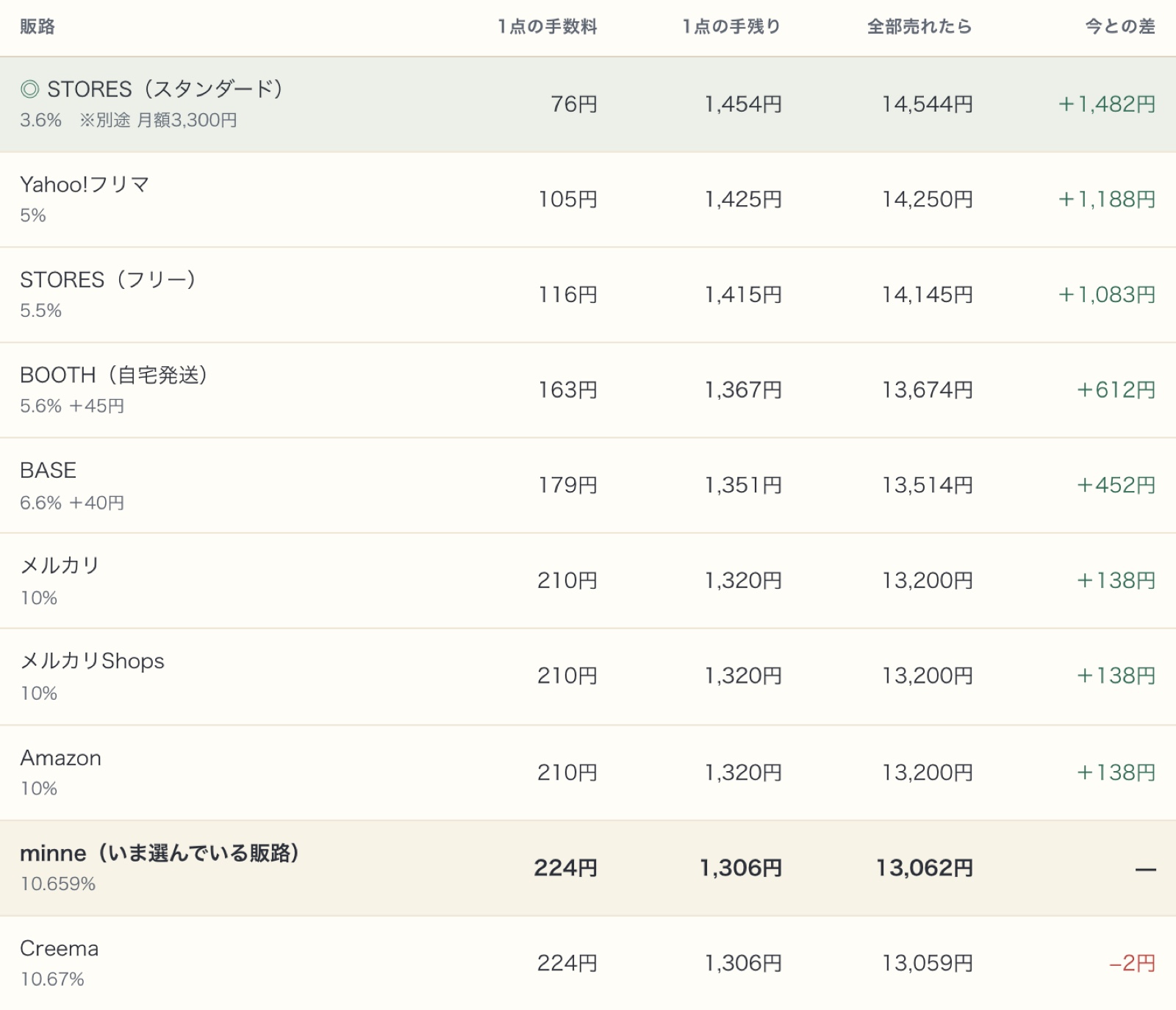Screen dimensions: 1176x1010
Task: Click the 10.659% rate text
Action: point(58,884)
